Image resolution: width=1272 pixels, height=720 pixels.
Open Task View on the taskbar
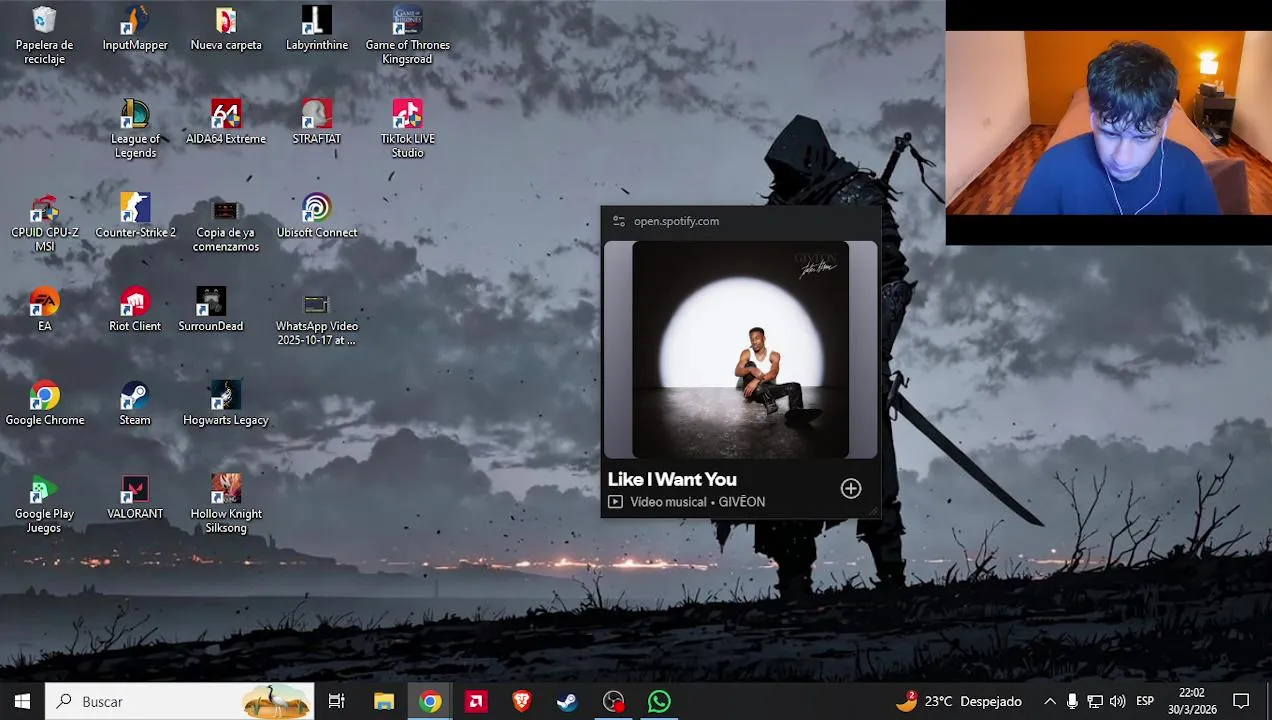(x=337, y=701)
